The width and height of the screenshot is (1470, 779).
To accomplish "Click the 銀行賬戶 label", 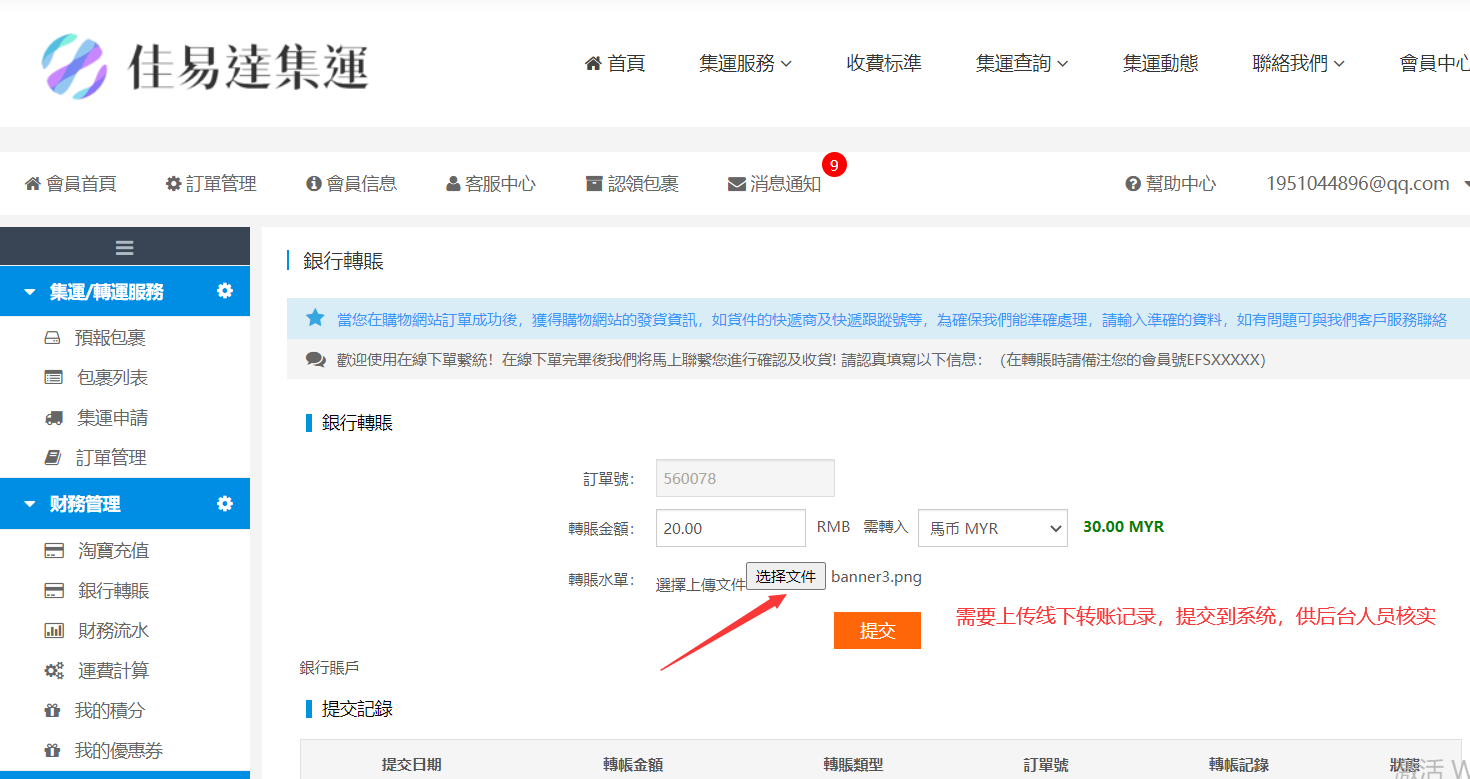I will point(329,667).
